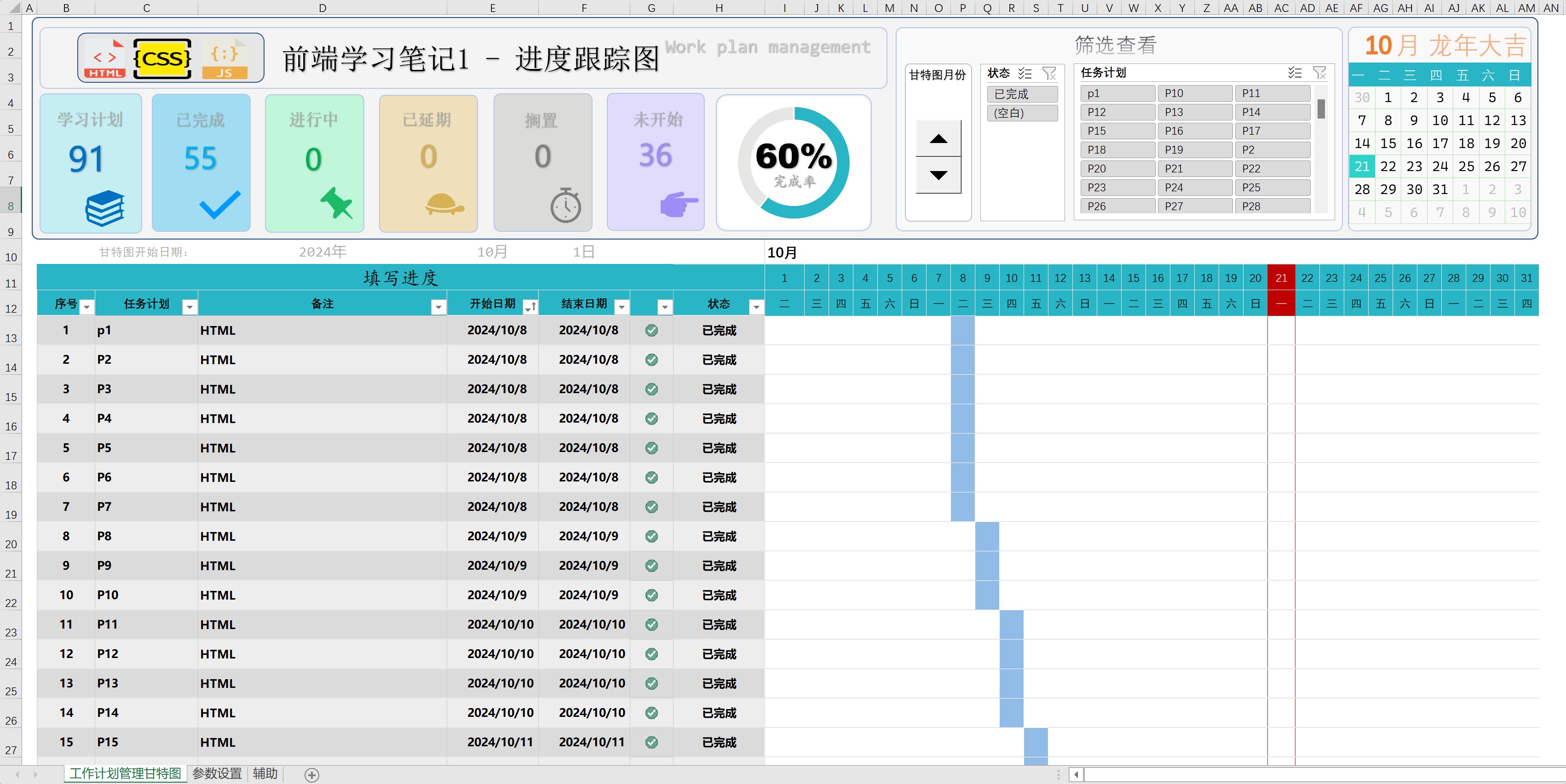Viewport: 1566px width, 784px height.
Task: Click the 2024年 start year cell
Action: coord(322,252)
